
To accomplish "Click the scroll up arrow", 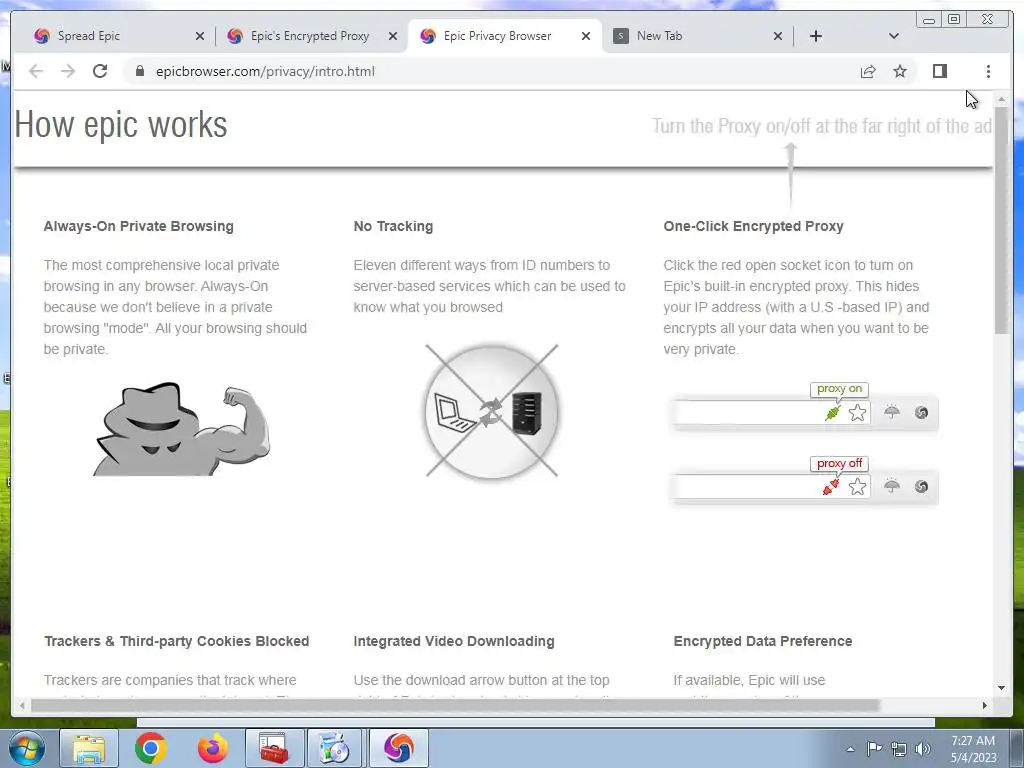I will click(1002, 99).
